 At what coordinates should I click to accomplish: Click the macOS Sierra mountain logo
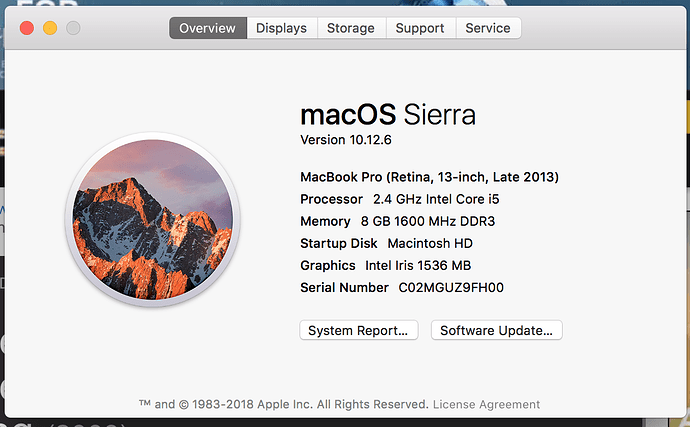[153, 220]
